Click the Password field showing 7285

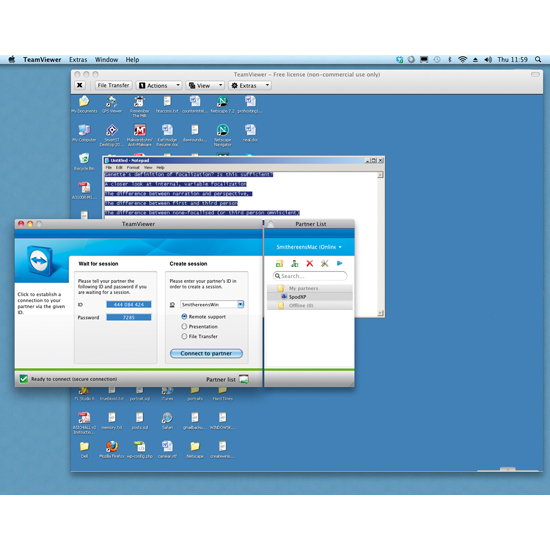(129, 317)
